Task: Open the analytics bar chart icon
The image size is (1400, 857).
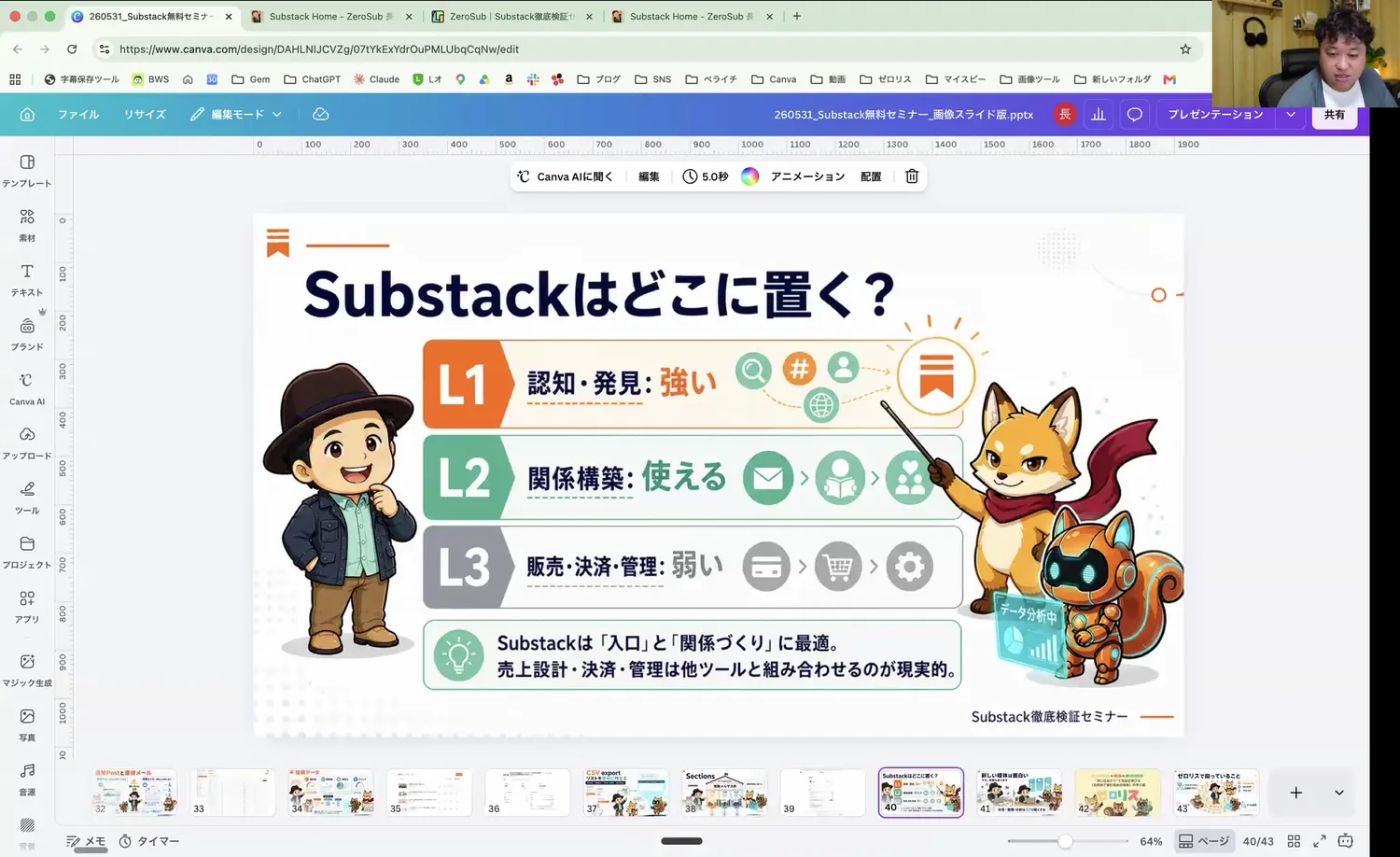Action: [x=1099, y=114]
